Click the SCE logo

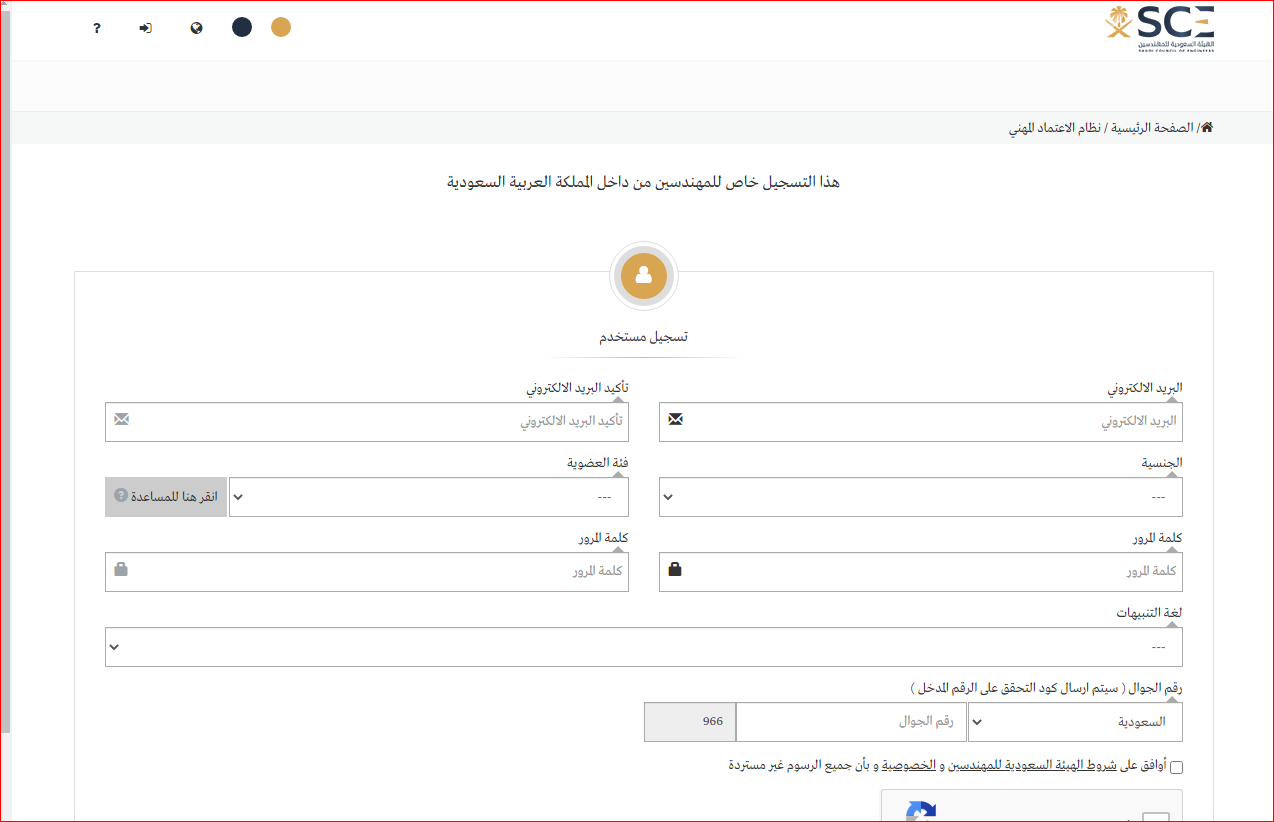[1159, 28]
